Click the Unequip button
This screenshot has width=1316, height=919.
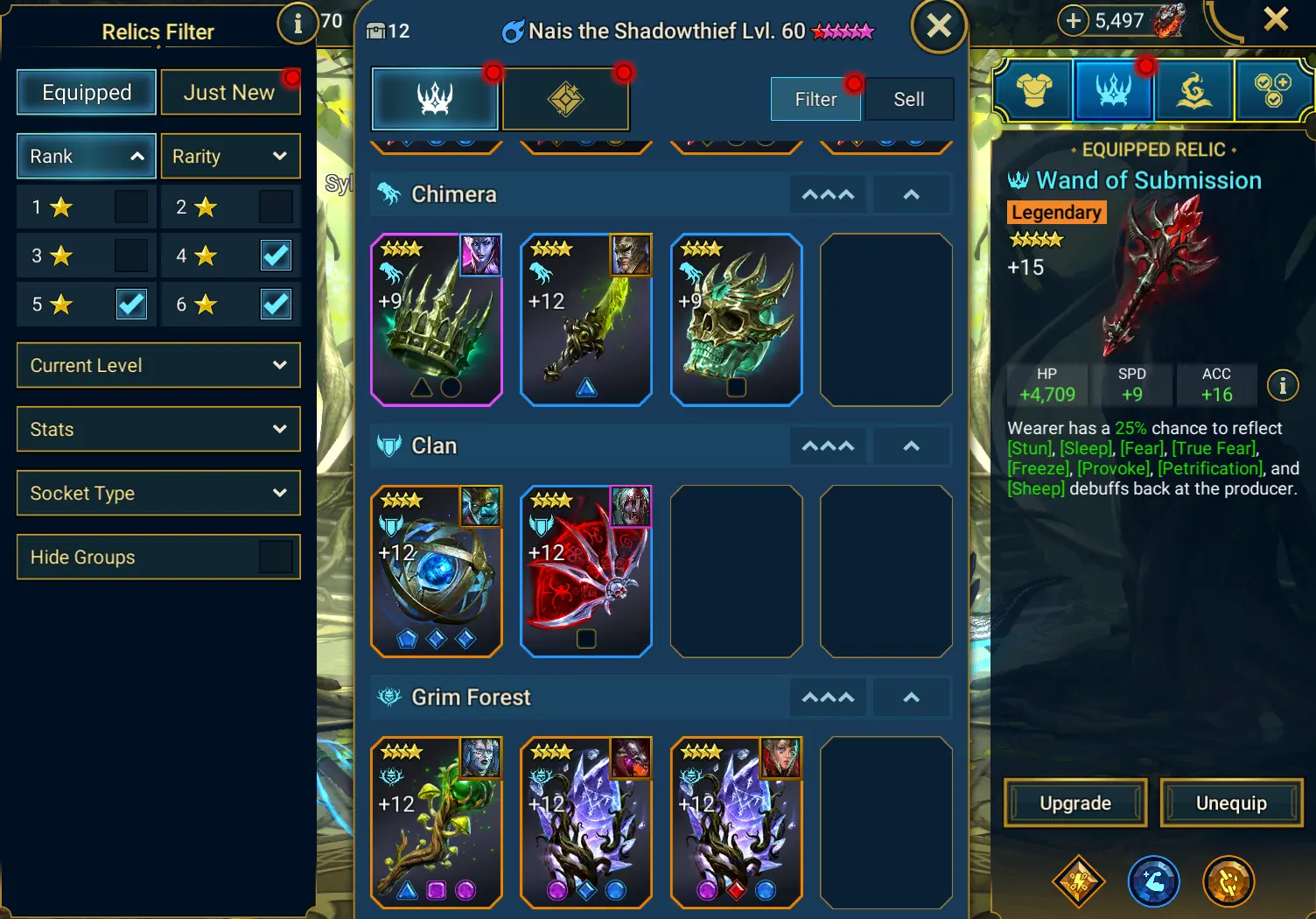[x=1231, y=803]
